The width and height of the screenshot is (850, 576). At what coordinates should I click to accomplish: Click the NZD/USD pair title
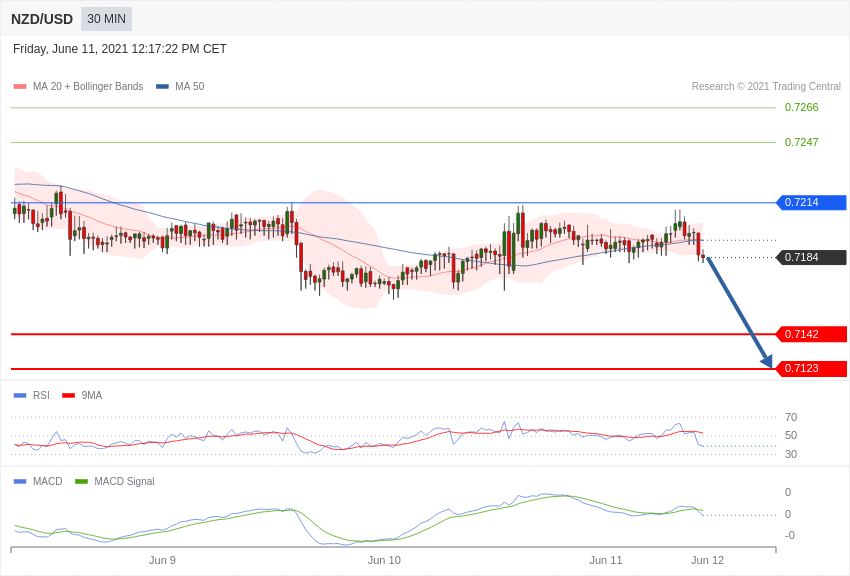[x=42, y=20]
